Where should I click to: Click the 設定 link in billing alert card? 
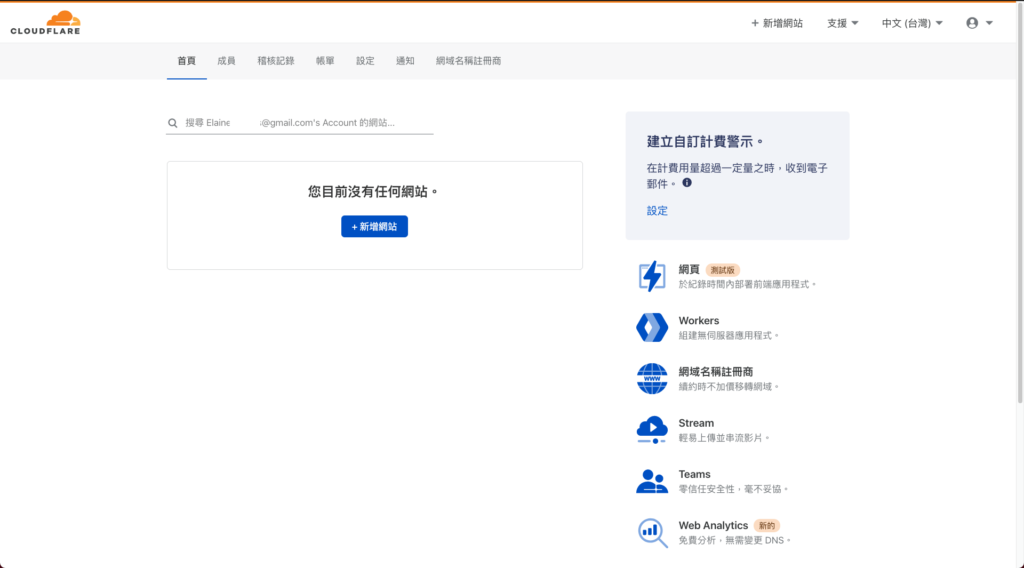(657, 211)
